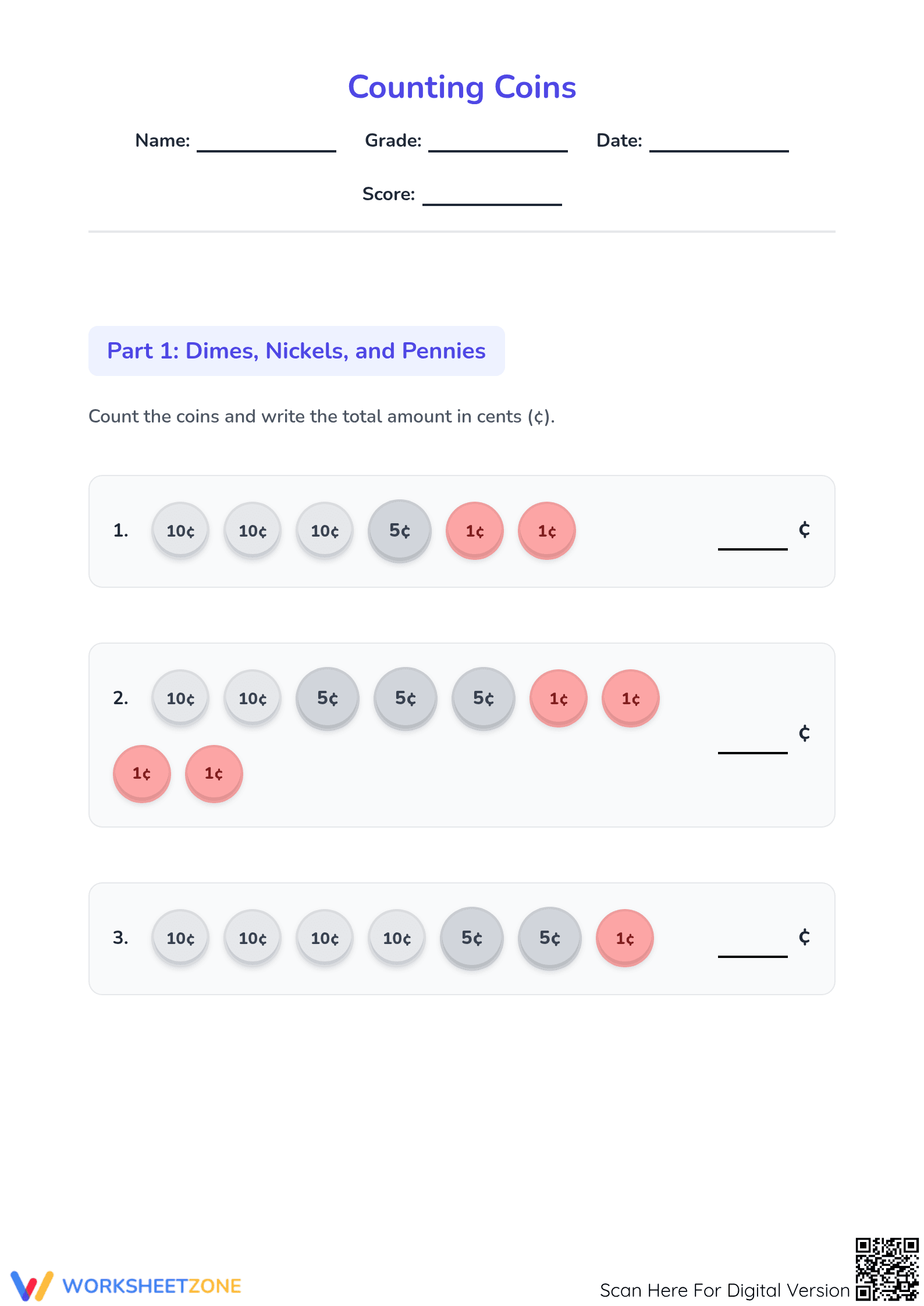The image size is (924, 1306).
Task: Click the Date blank line
Action: [x=719, y=151]
